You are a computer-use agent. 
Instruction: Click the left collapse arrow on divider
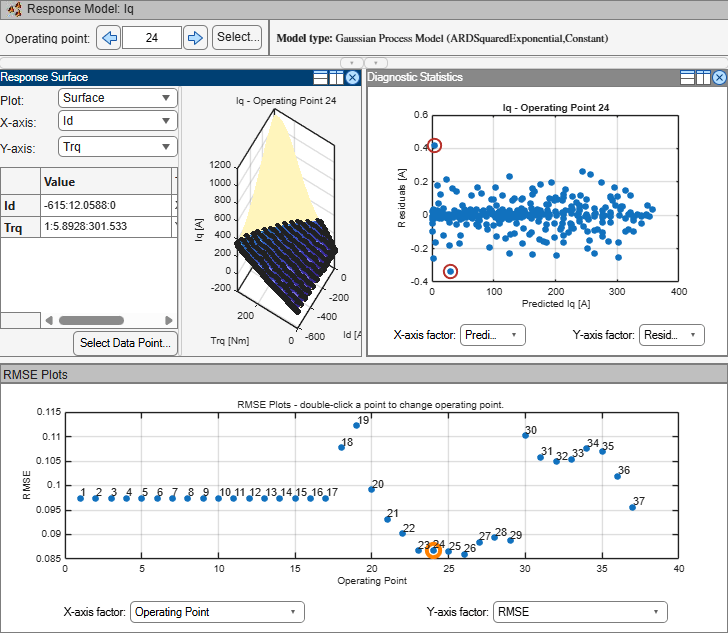point(351,62)
